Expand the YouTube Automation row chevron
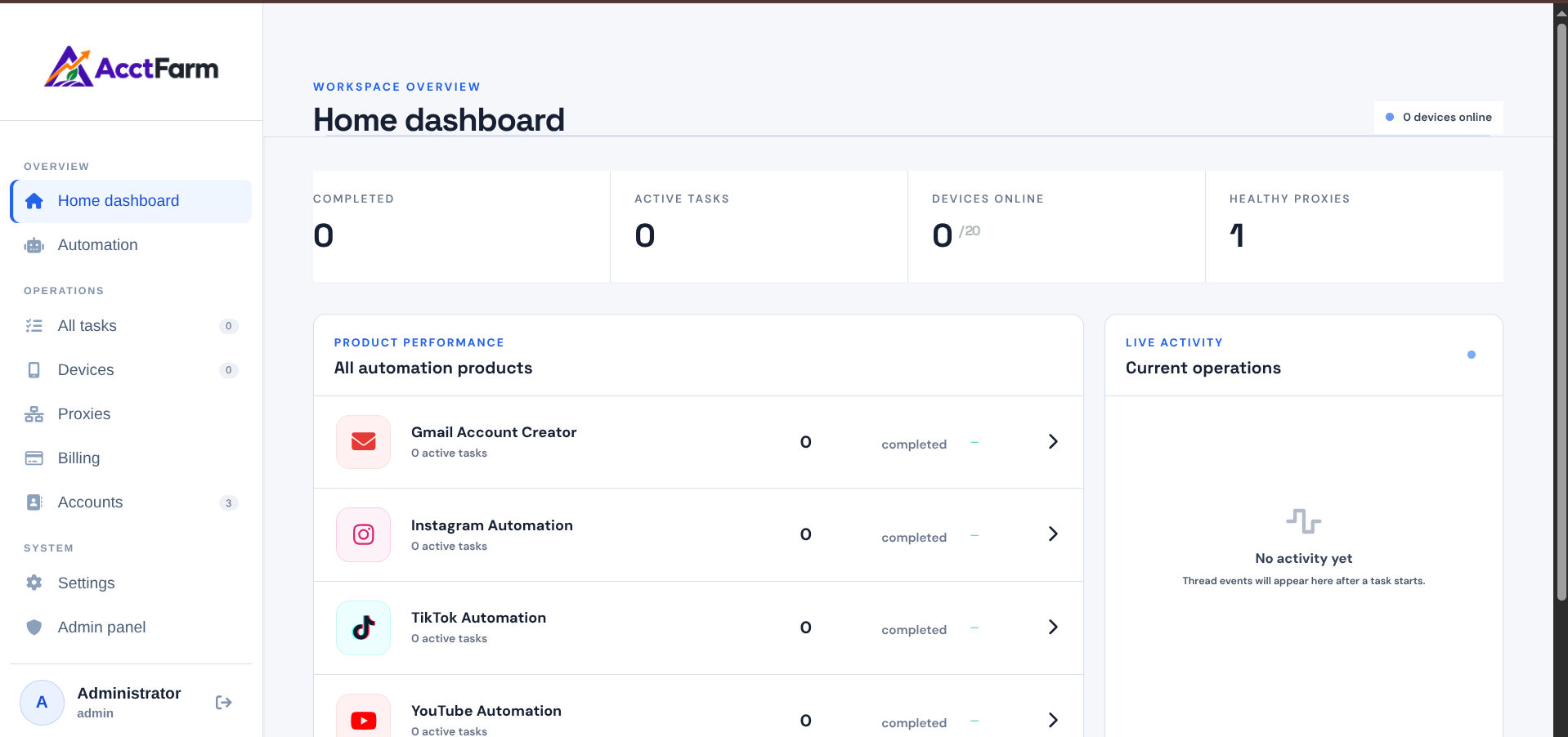This screenshot has height=737, width=1568. tap(1053, 720)
